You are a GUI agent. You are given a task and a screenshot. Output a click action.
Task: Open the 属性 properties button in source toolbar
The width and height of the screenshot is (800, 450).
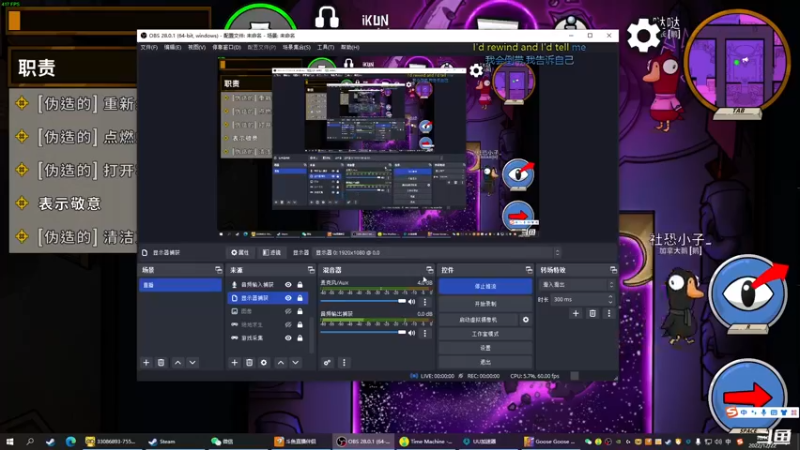click(240, 253)
